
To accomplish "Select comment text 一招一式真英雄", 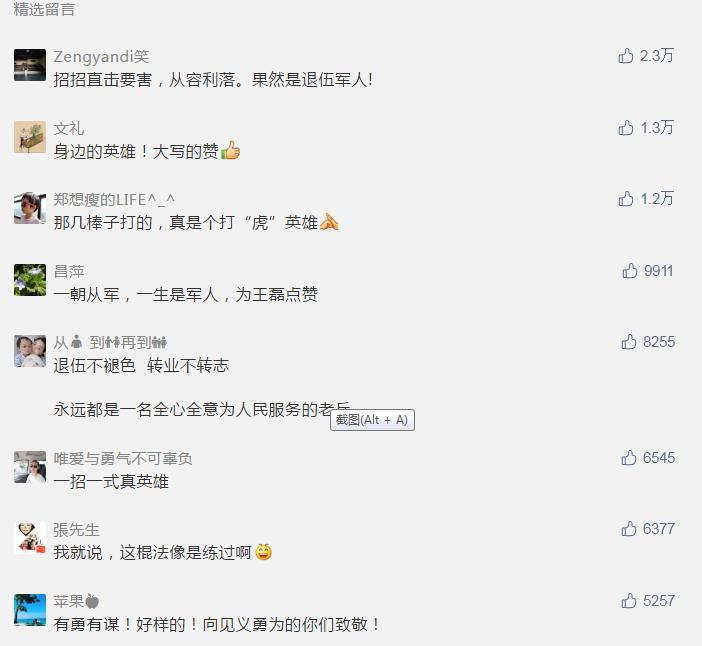I will (111, 482).
